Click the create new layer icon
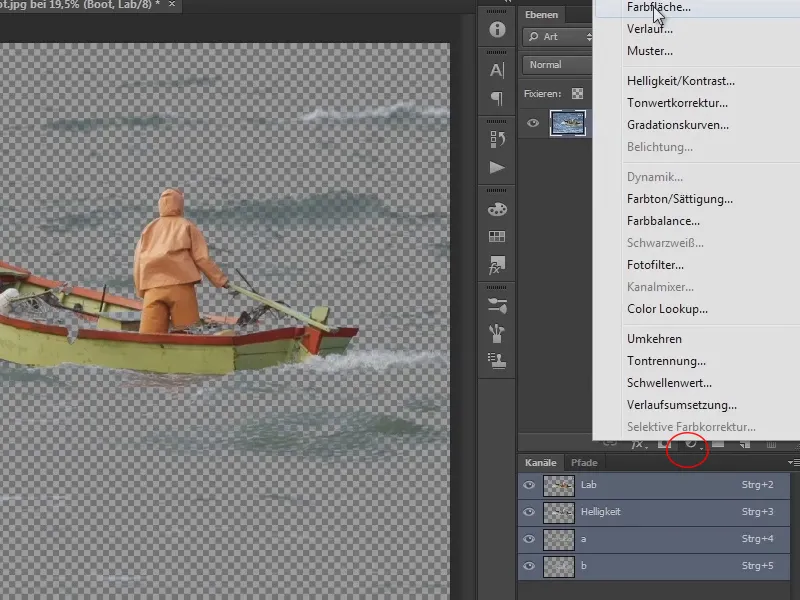This screenshot has width=800, height=600. 745,444
